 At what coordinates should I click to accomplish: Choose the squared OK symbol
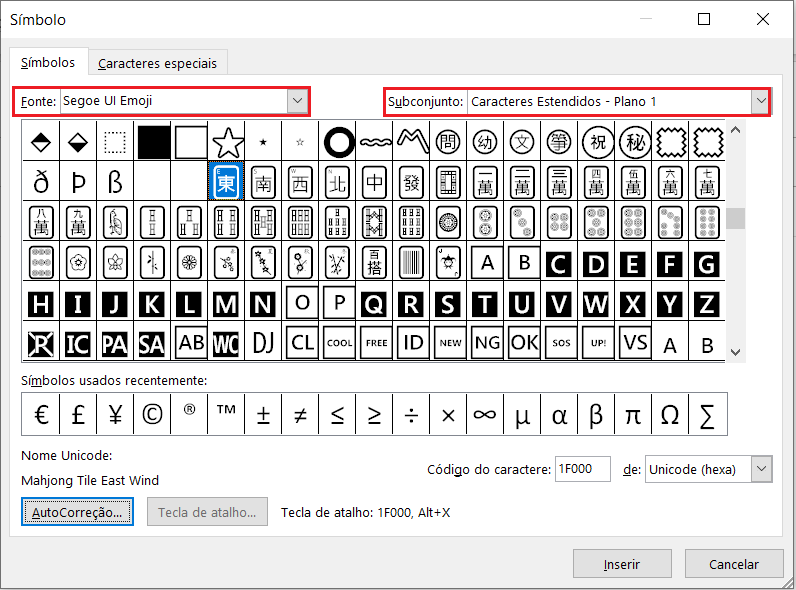click(524, 343)
